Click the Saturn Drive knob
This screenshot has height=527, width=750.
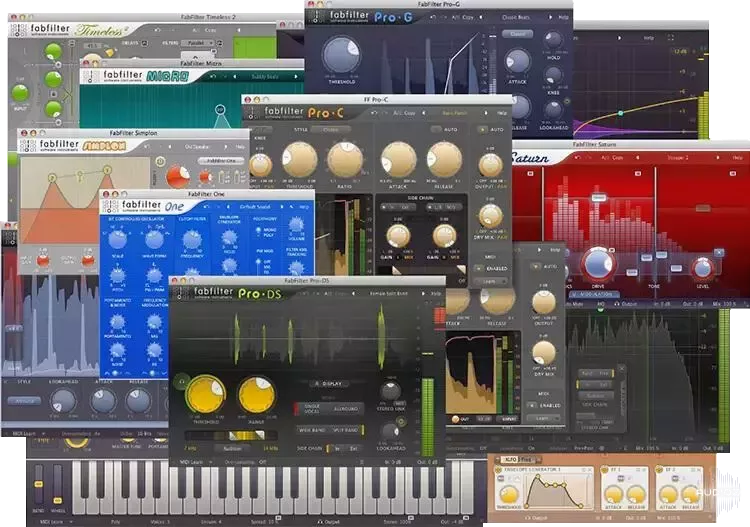[597, 264]
